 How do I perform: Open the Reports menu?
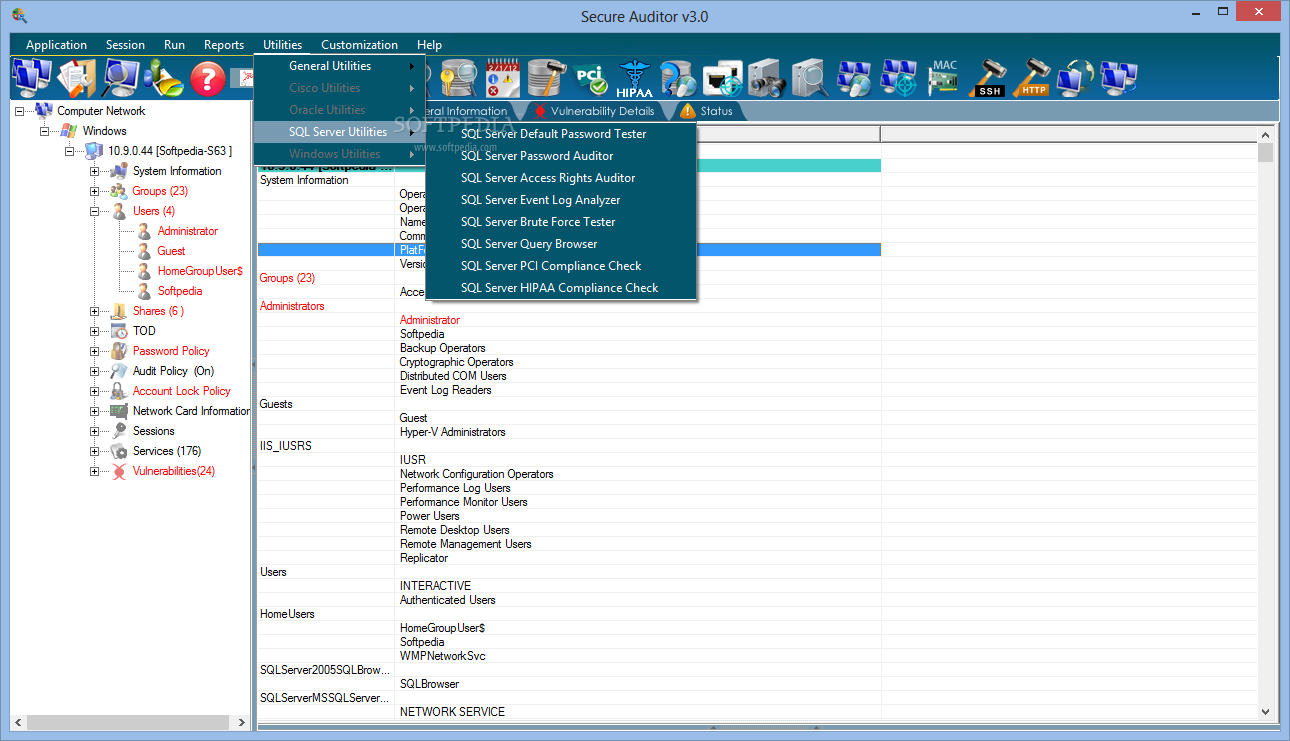click(224, 45)
